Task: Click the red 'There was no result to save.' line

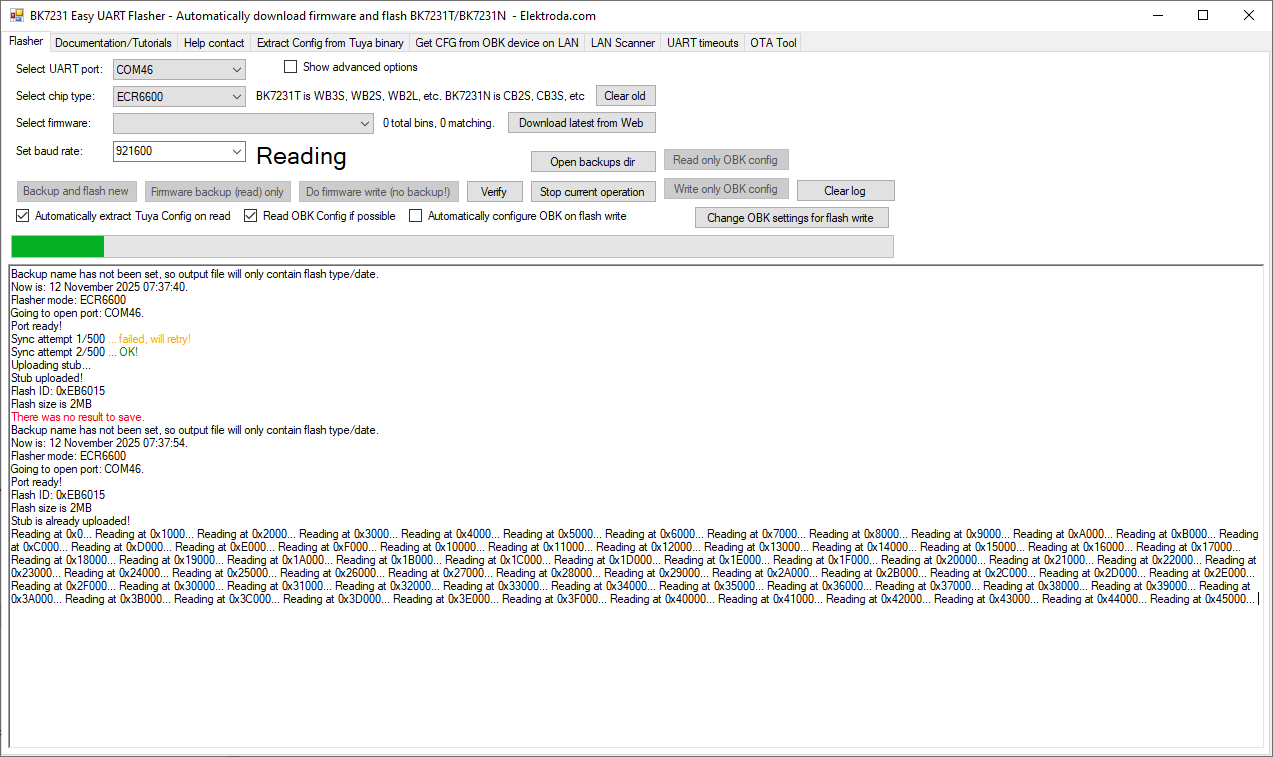Action: (x=77, y=417)
